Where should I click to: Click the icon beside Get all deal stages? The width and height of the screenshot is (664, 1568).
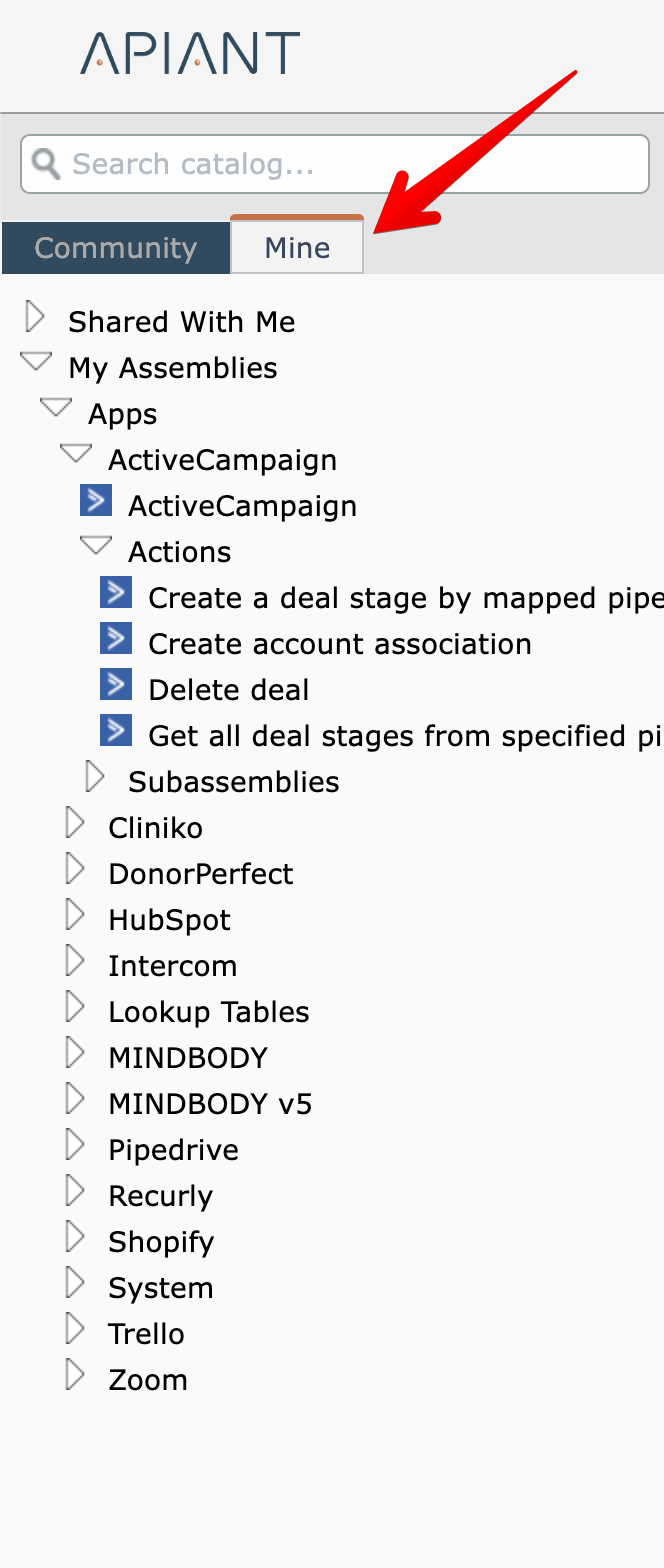(x=116, y=731)
